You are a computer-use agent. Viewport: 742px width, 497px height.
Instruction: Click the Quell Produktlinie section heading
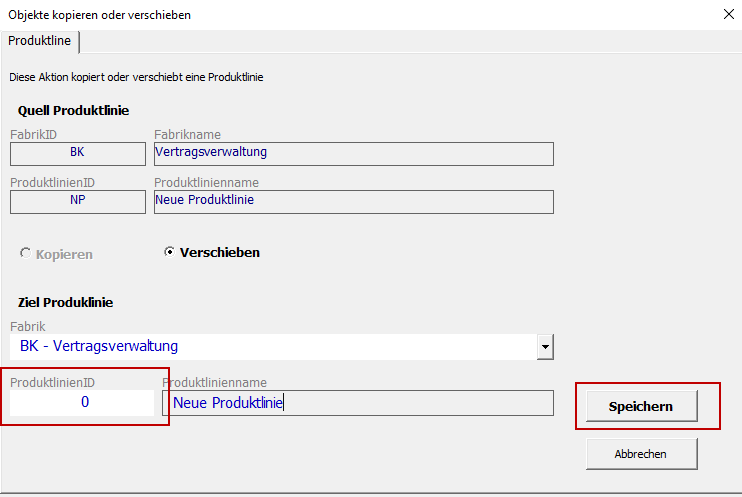click(x=73, y=111)
